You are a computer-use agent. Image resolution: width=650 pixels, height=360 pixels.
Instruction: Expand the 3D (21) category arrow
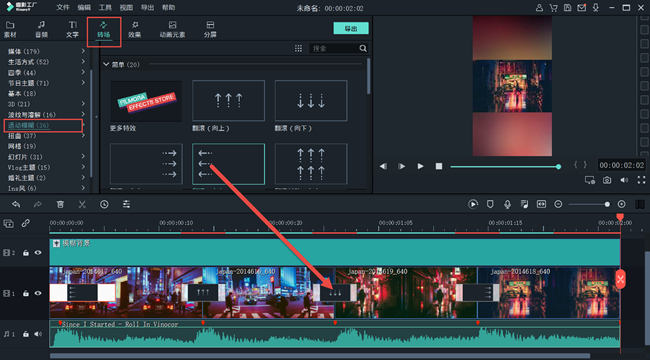coord(83,104)
